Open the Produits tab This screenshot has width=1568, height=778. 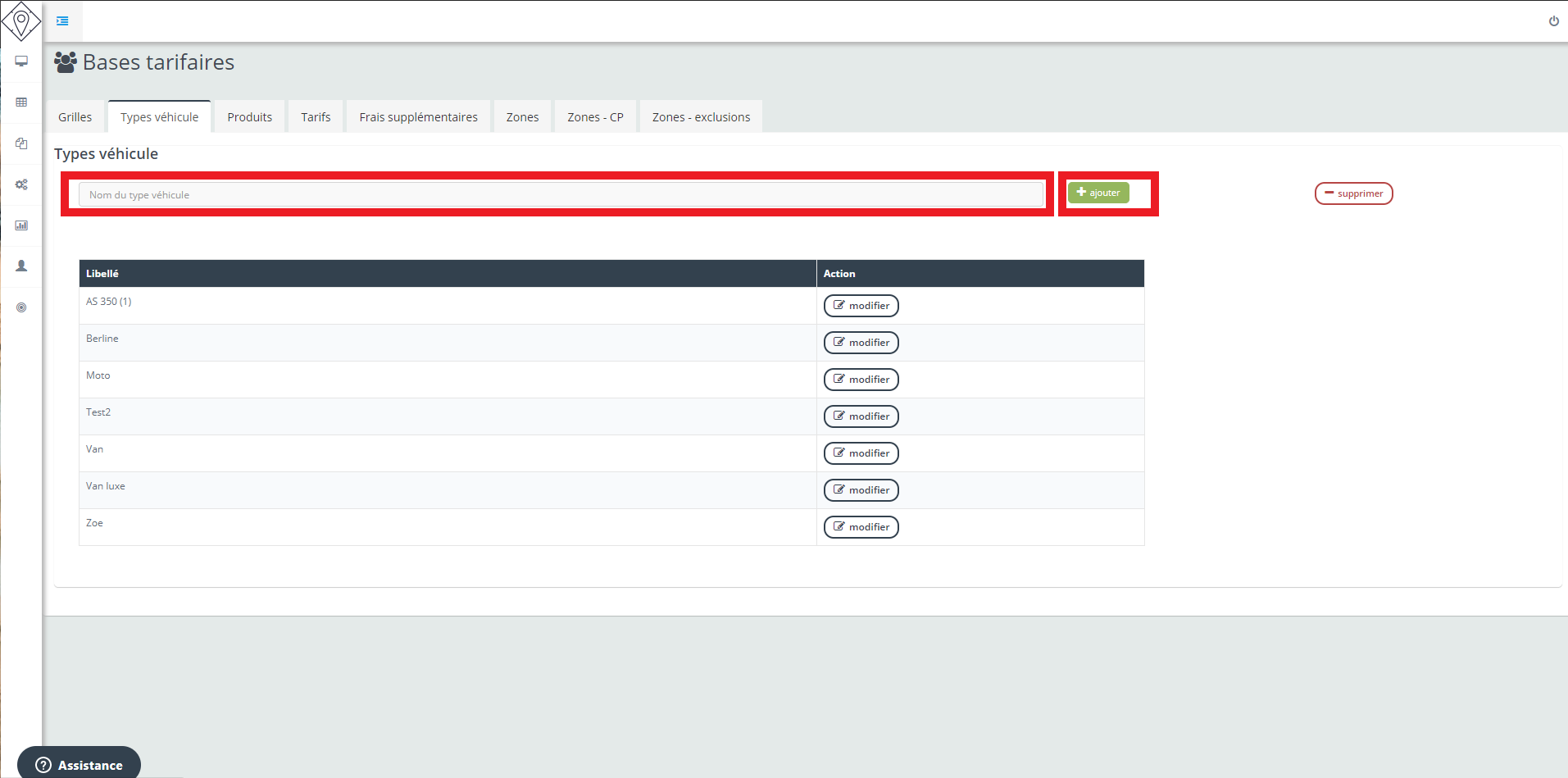pyautogui.click(x=249, y=117)
